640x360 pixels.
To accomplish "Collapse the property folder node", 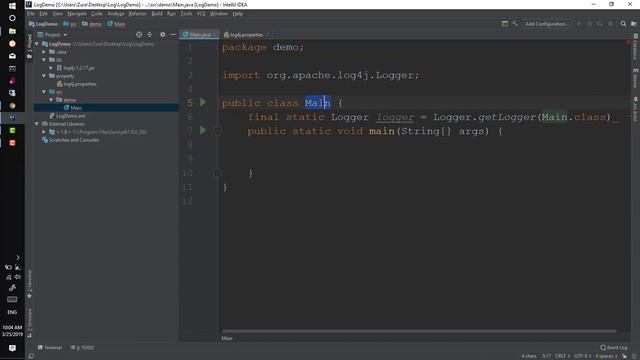I will click(x=44, y=76).
